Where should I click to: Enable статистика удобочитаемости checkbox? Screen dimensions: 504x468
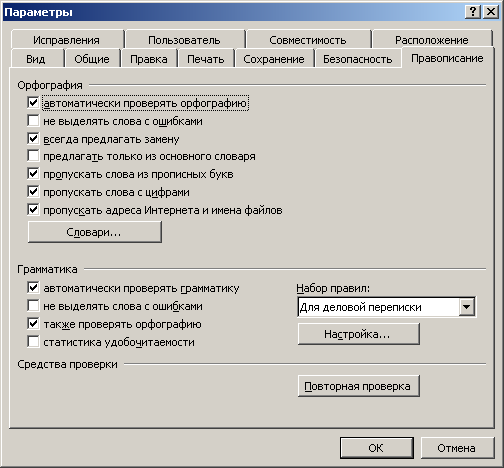click(33, 342)
